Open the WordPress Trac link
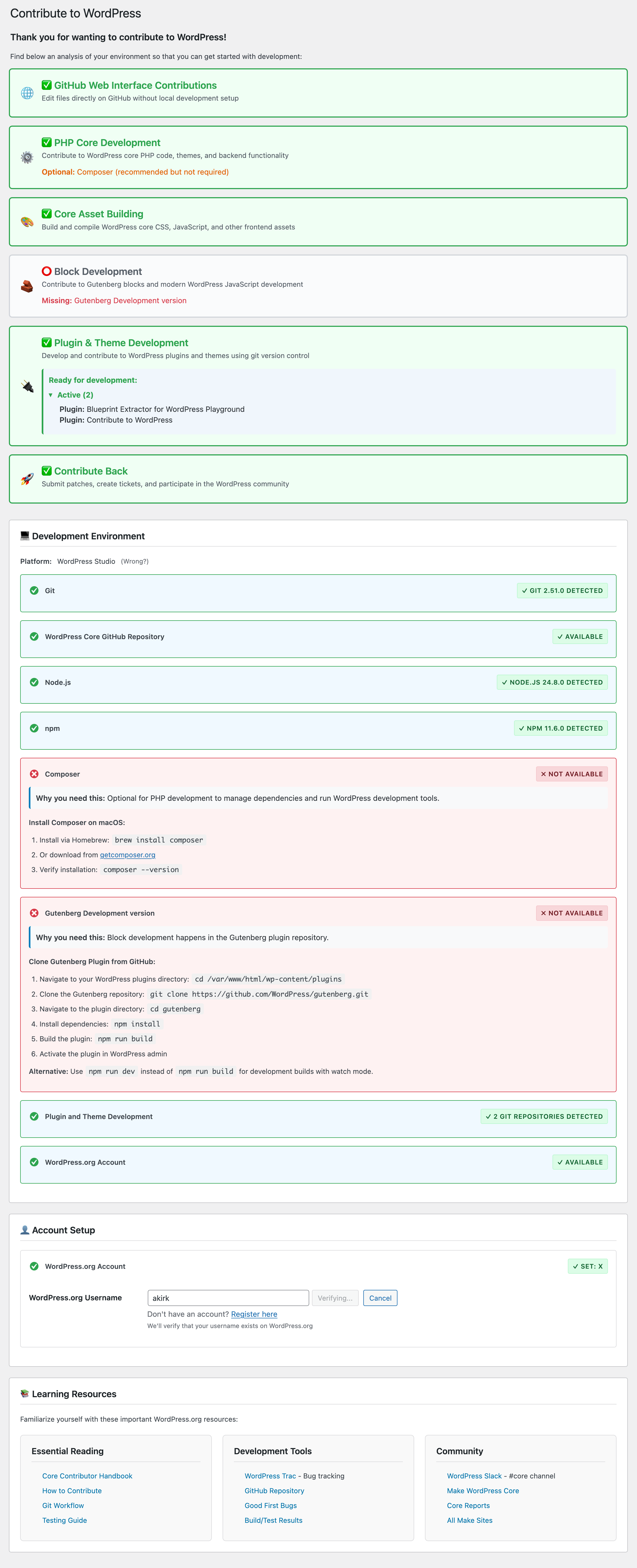 click(270, 1476)
